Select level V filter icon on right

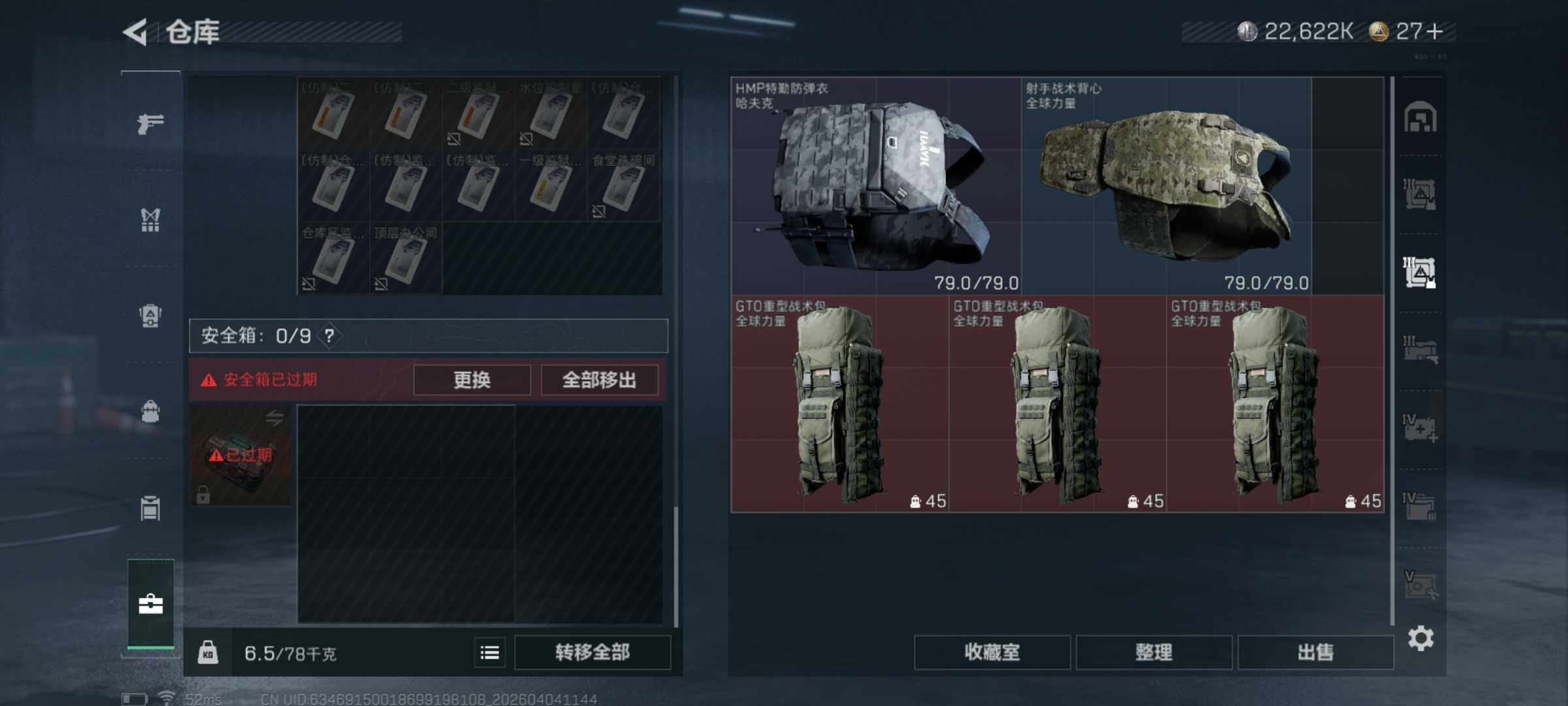point(1420,584)
